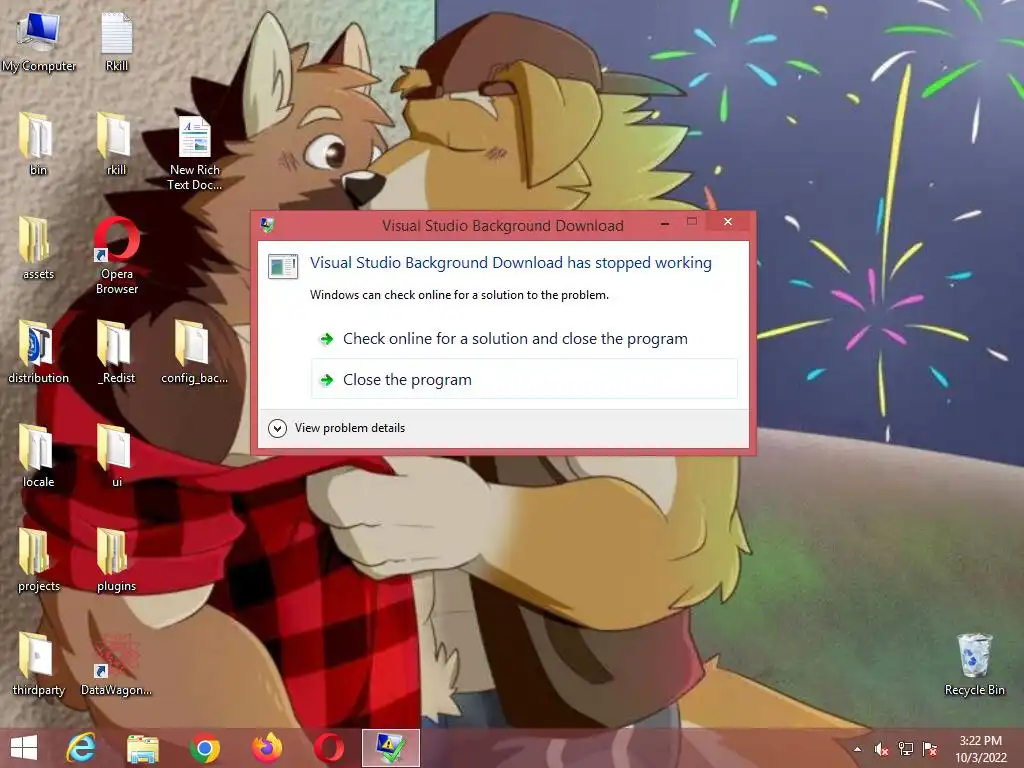Select the ui folder icon
This screenshot has height=768, width=1024.
tap(116, 456)
